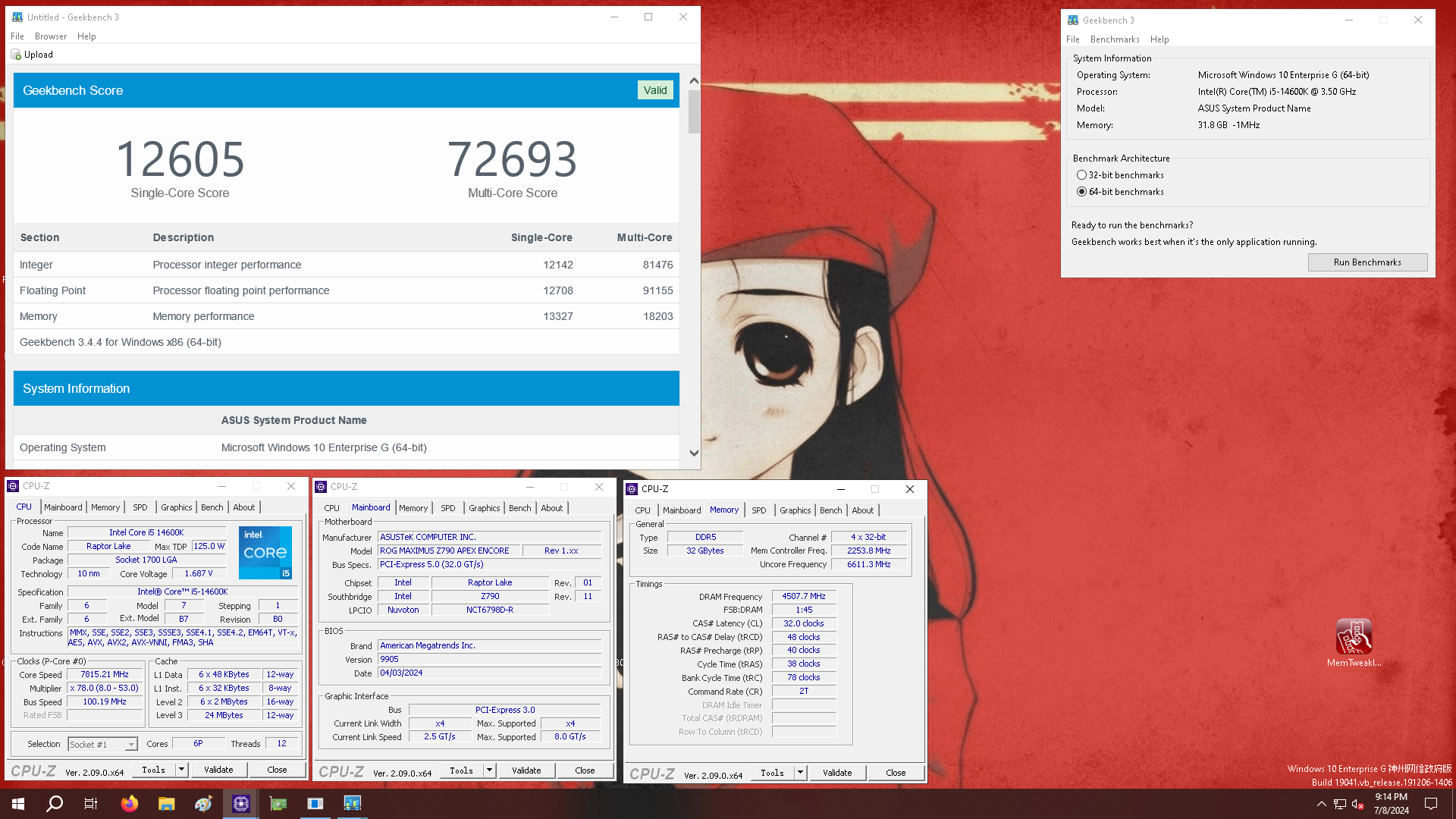Open SPD tab in left CPU-Z window
Image resolution: width=1456 pixels, height=819 pixels.
[140, 507]
